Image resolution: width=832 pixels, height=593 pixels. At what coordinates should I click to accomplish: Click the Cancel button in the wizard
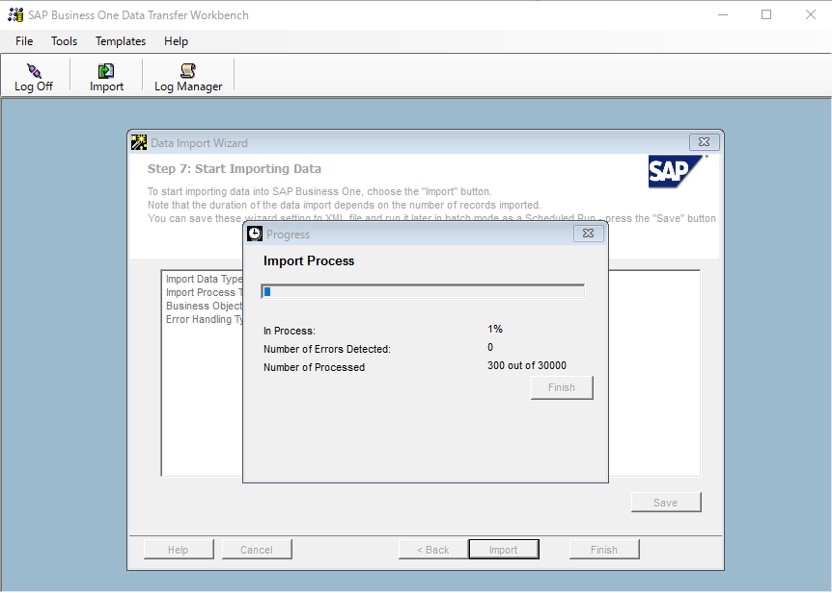click(x=256, y=550)
